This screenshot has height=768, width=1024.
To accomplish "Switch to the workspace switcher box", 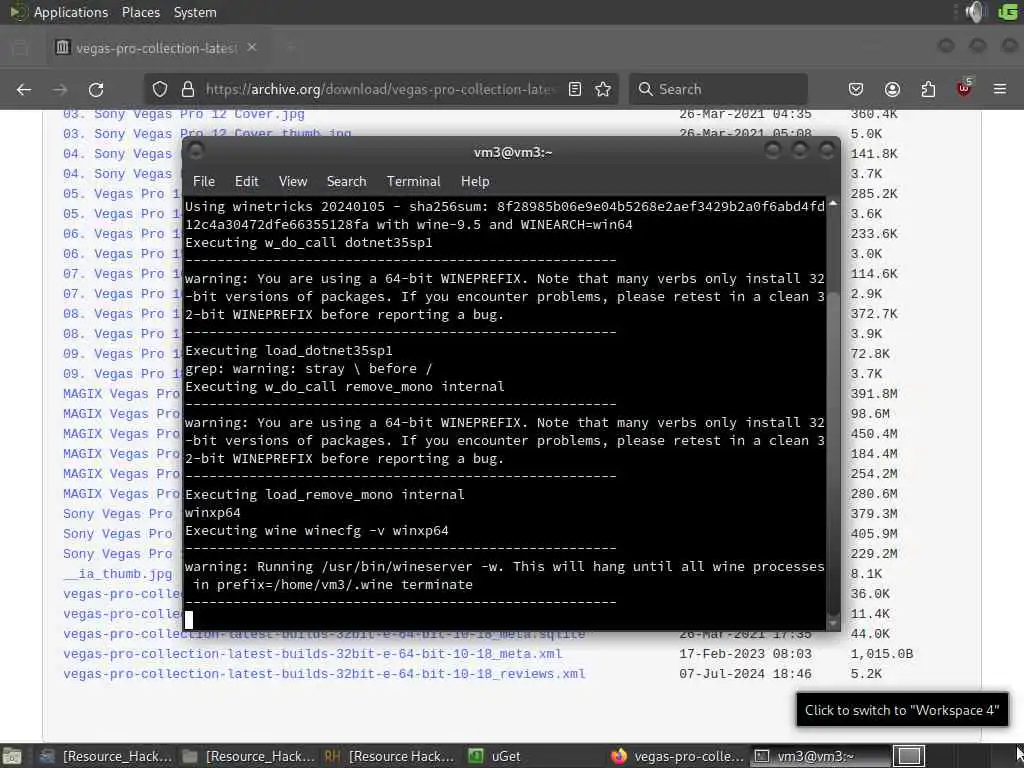I will point(909,756).
